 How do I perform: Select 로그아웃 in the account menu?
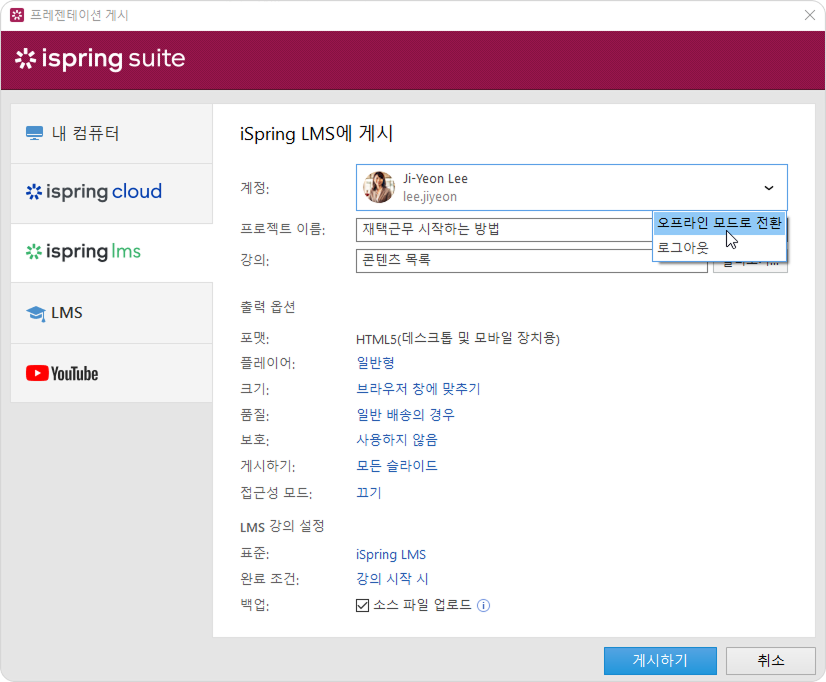tap(683, 247)
